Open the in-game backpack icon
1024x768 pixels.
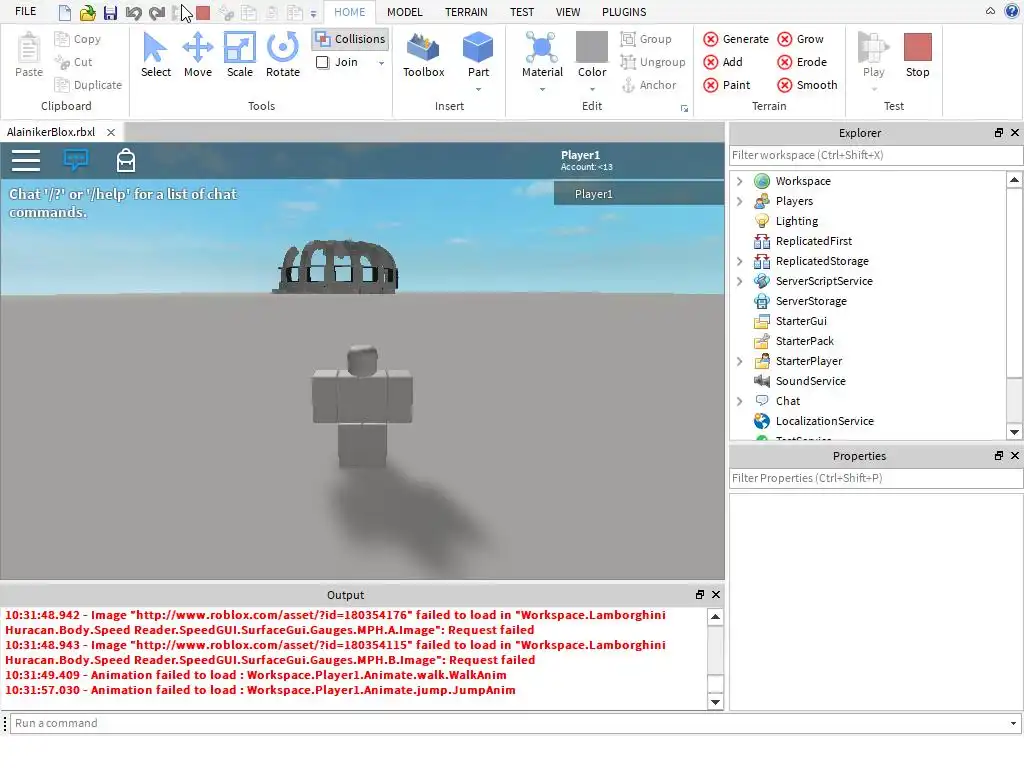click(125, 160)
